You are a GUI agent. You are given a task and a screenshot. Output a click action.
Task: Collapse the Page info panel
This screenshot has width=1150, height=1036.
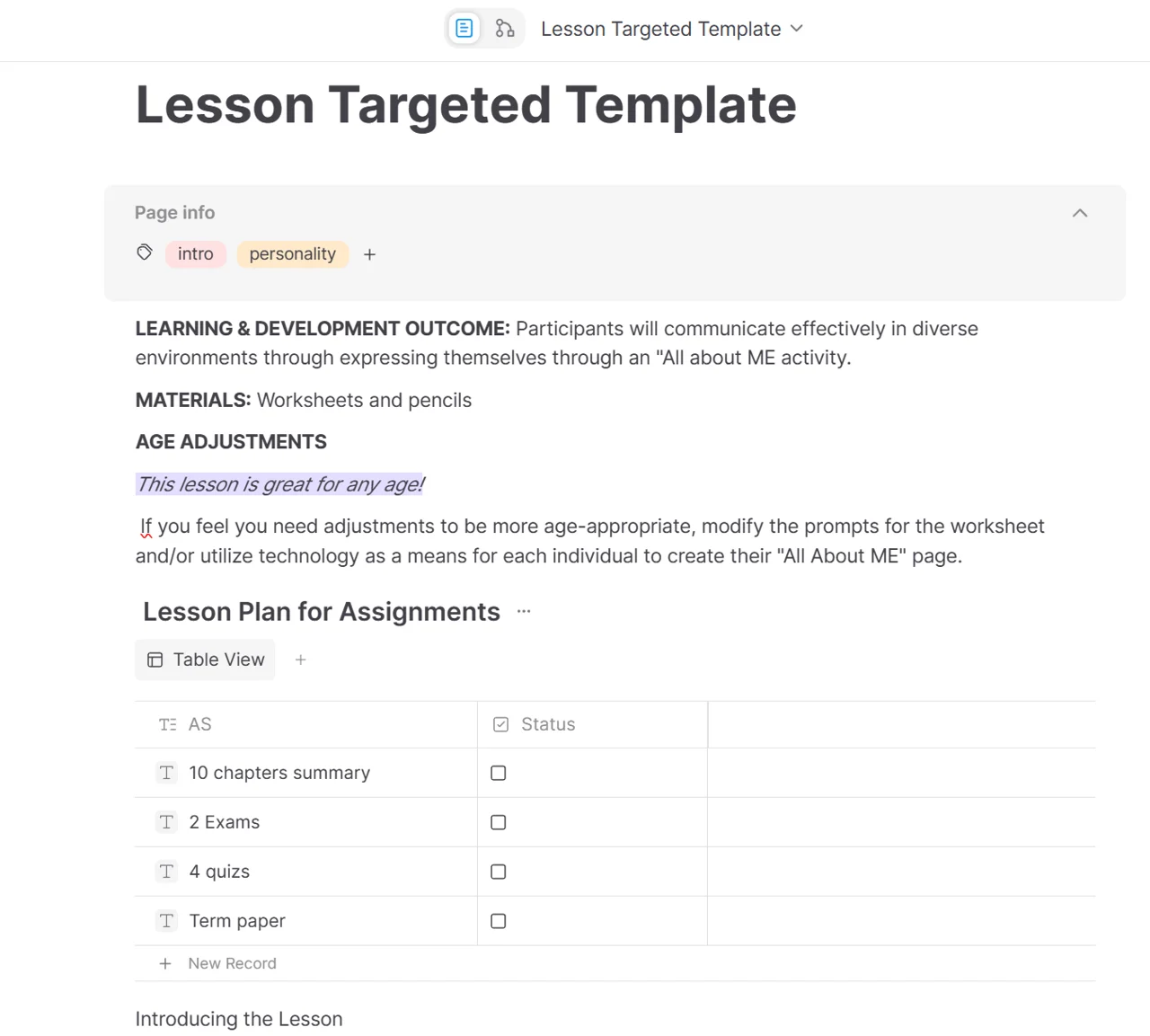(1080, 213)
